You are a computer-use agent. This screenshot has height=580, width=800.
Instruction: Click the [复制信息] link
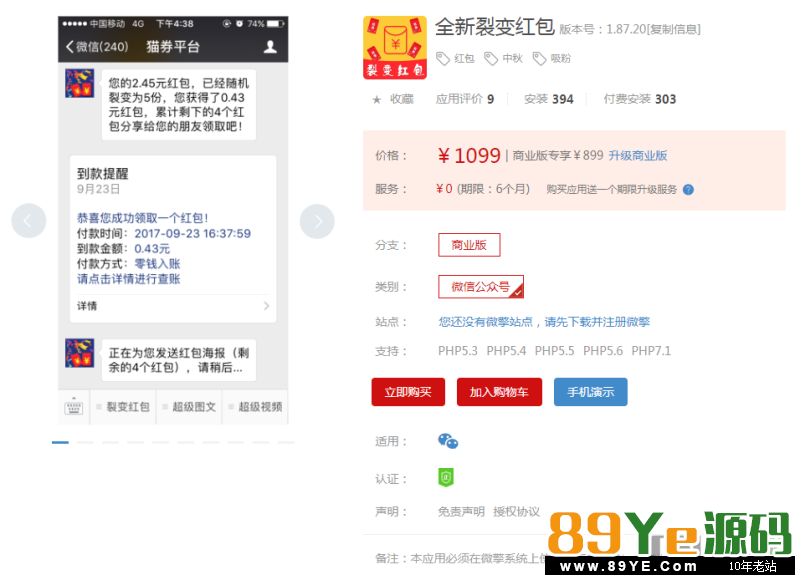coord(673,29)
